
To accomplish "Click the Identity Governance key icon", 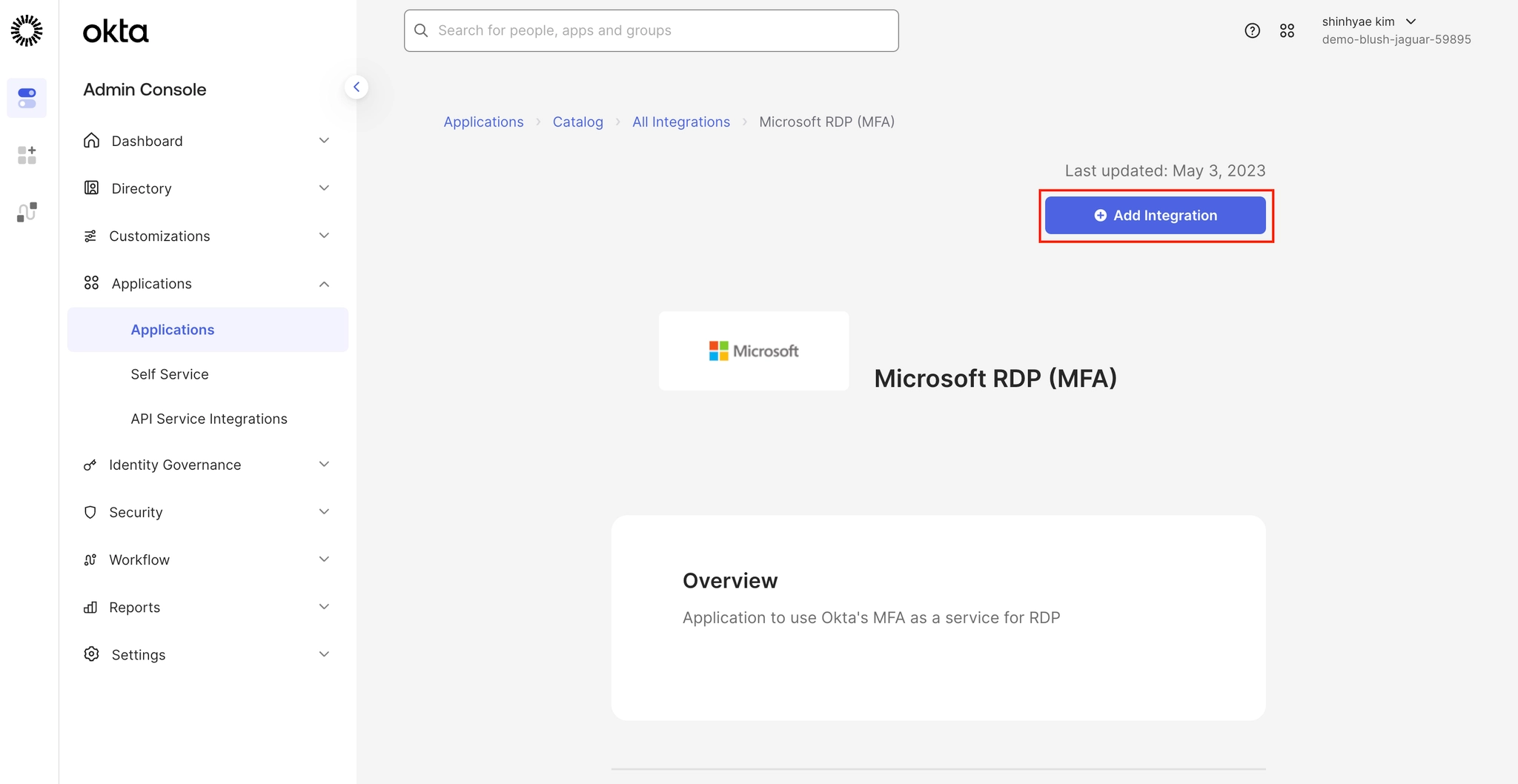I will [90, 465].
